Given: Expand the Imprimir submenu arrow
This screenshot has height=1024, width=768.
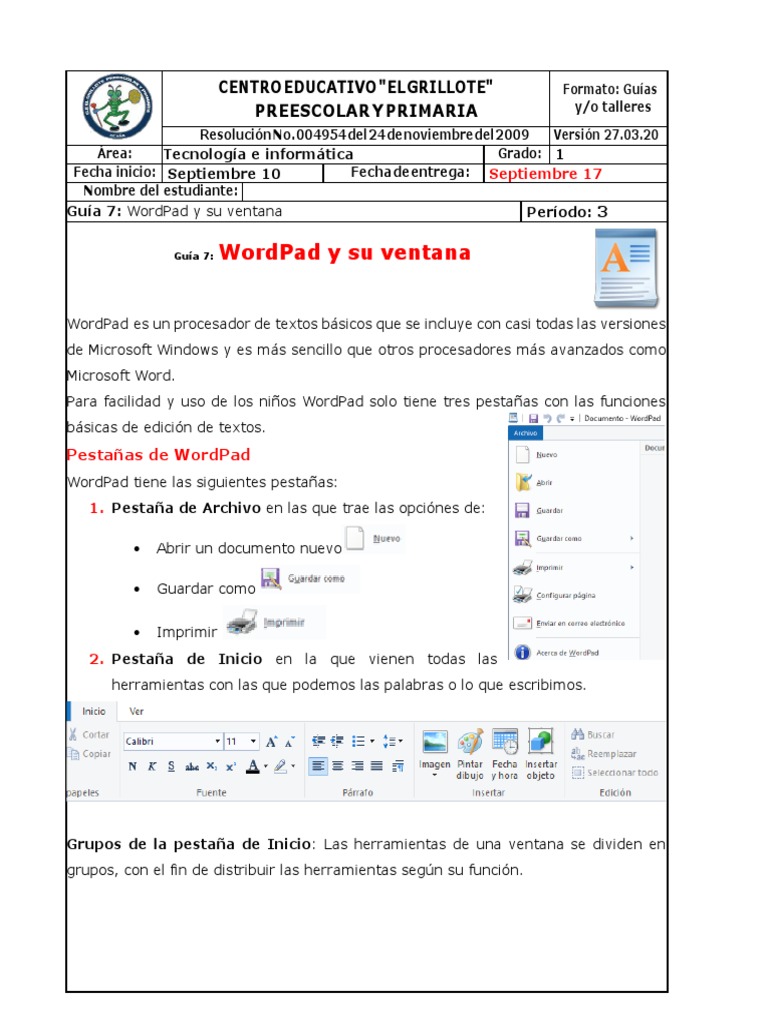Looking at the screenshot, I should click(632, 568).
